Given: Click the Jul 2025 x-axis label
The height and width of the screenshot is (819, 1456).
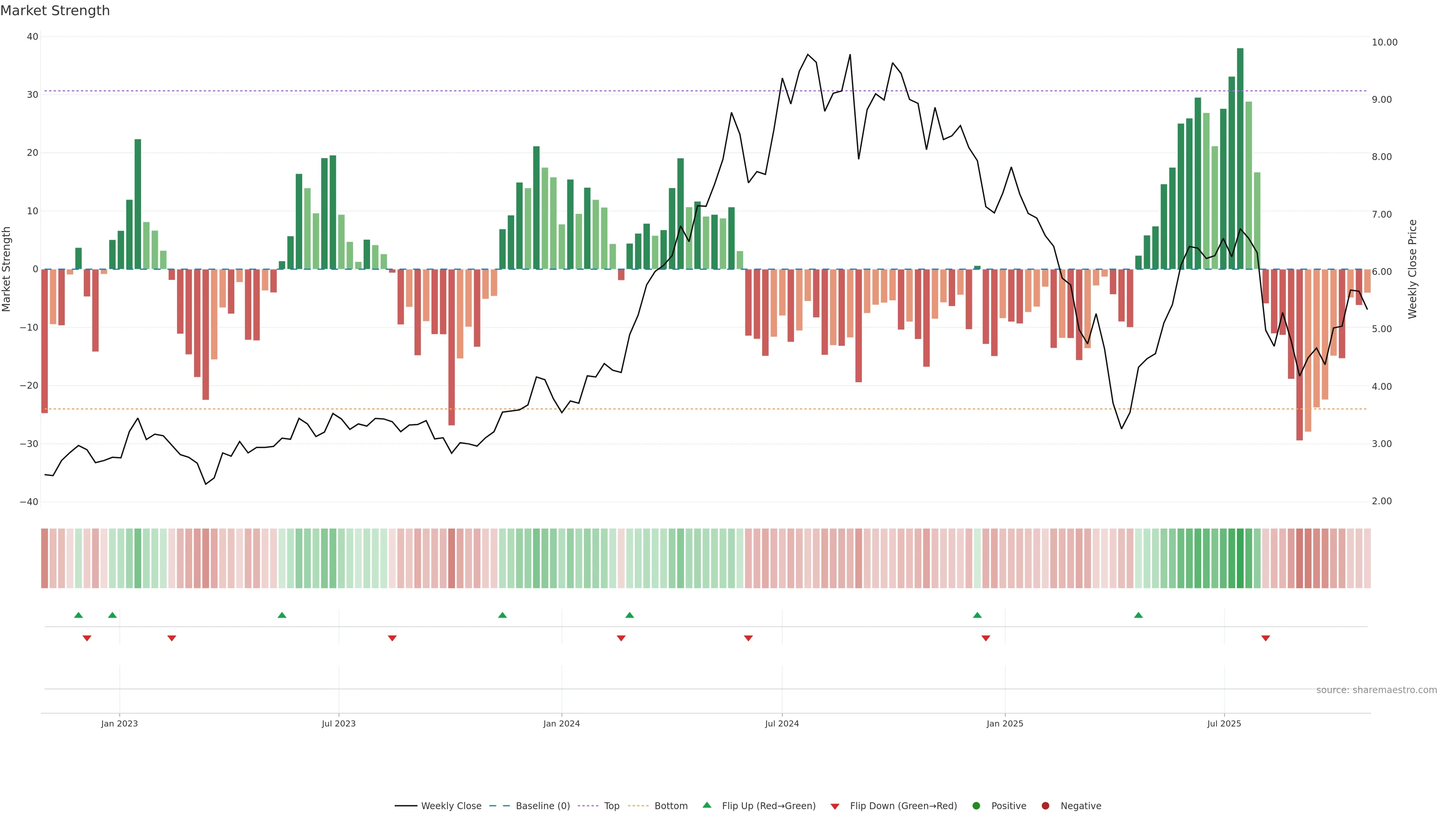Looking at the screenshot, I should pyautogui.click(x=1224, y=723).
